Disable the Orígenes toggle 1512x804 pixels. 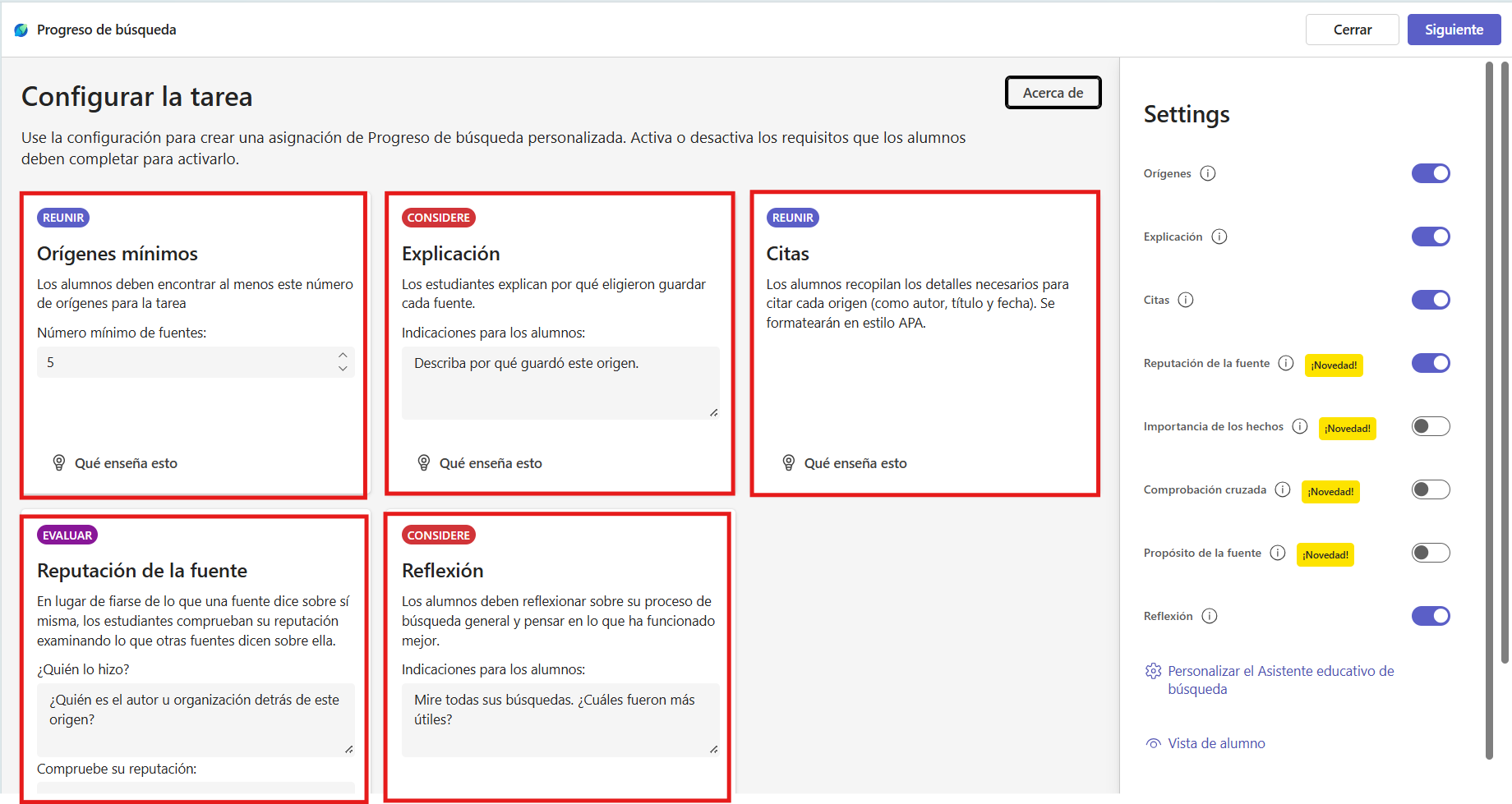click(1431, 173)
